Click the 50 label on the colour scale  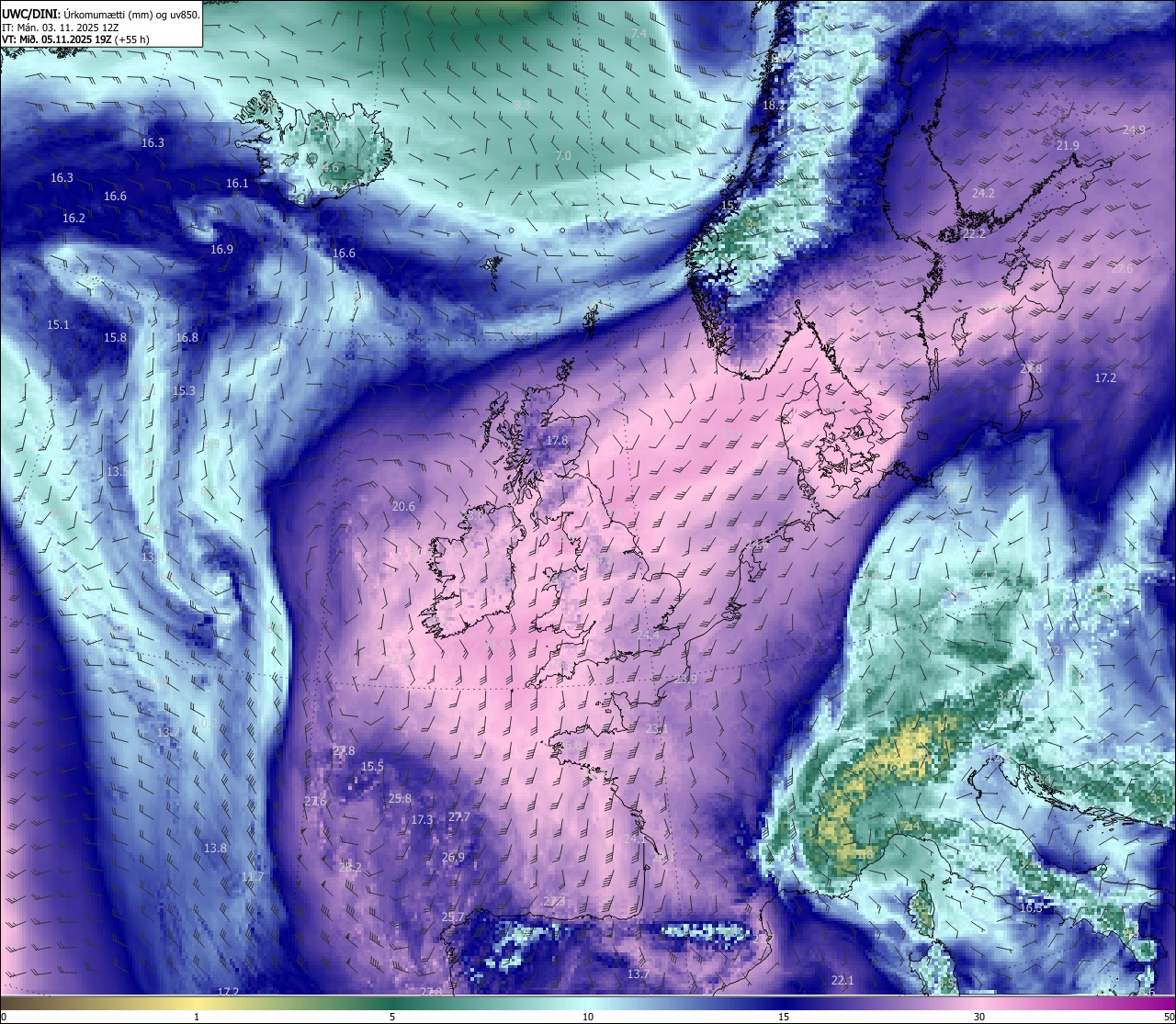pyautogui.click(x=1169, y=1017)
